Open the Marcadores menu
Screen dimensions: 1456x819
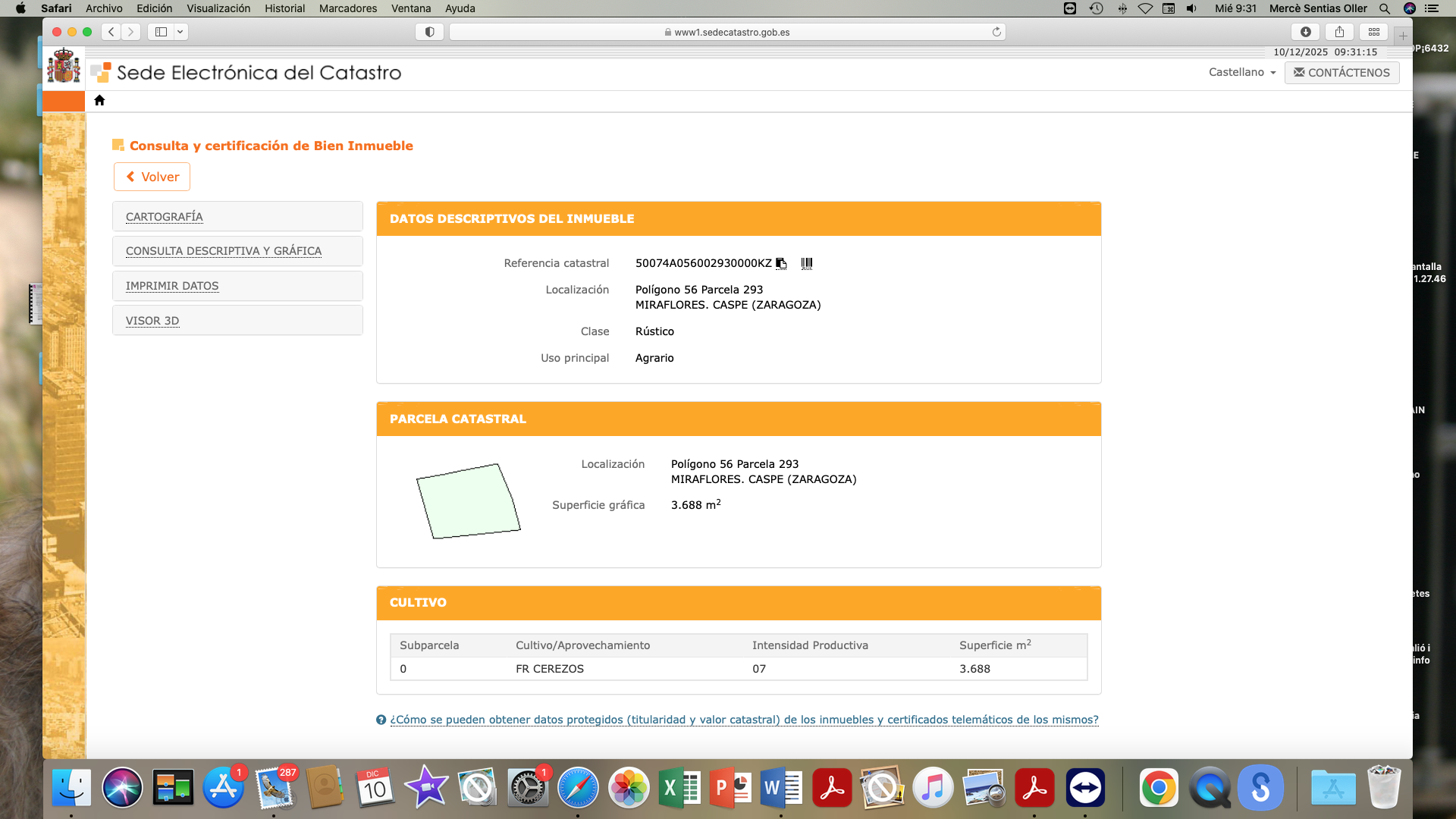pyautogui.click(x=347, y=8)
